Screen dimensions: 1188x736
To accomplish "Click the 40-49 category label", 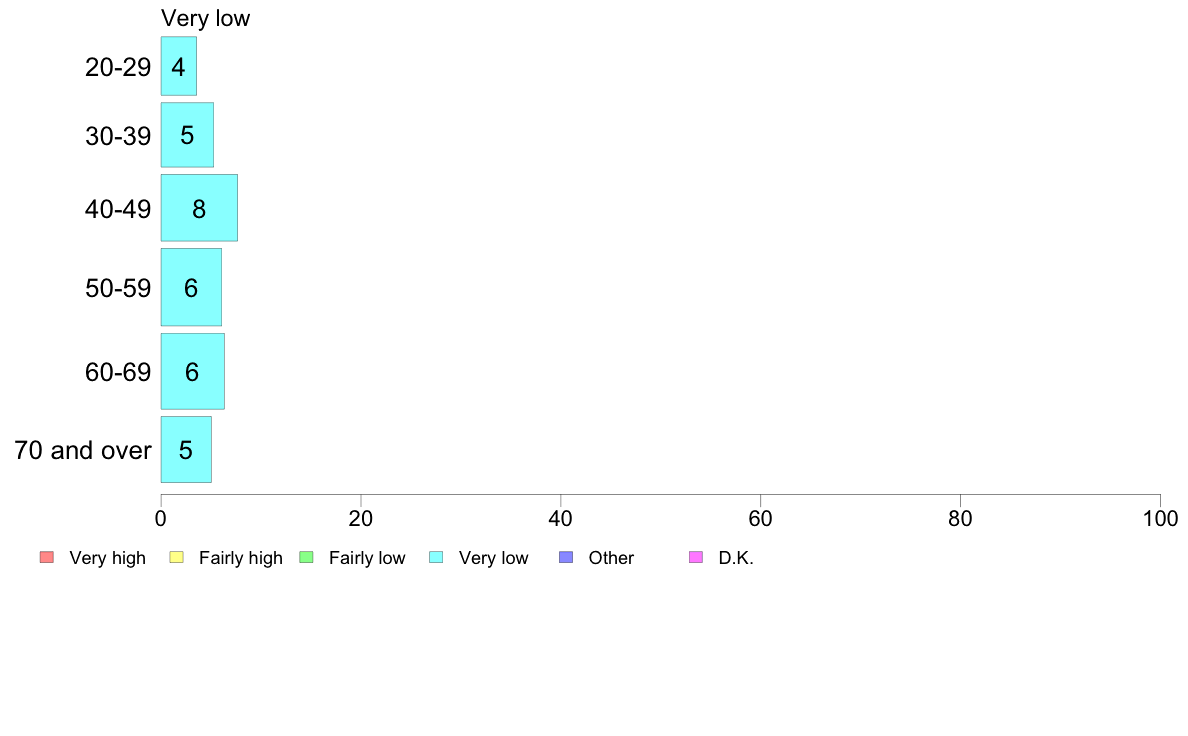I will click(118, 209).
